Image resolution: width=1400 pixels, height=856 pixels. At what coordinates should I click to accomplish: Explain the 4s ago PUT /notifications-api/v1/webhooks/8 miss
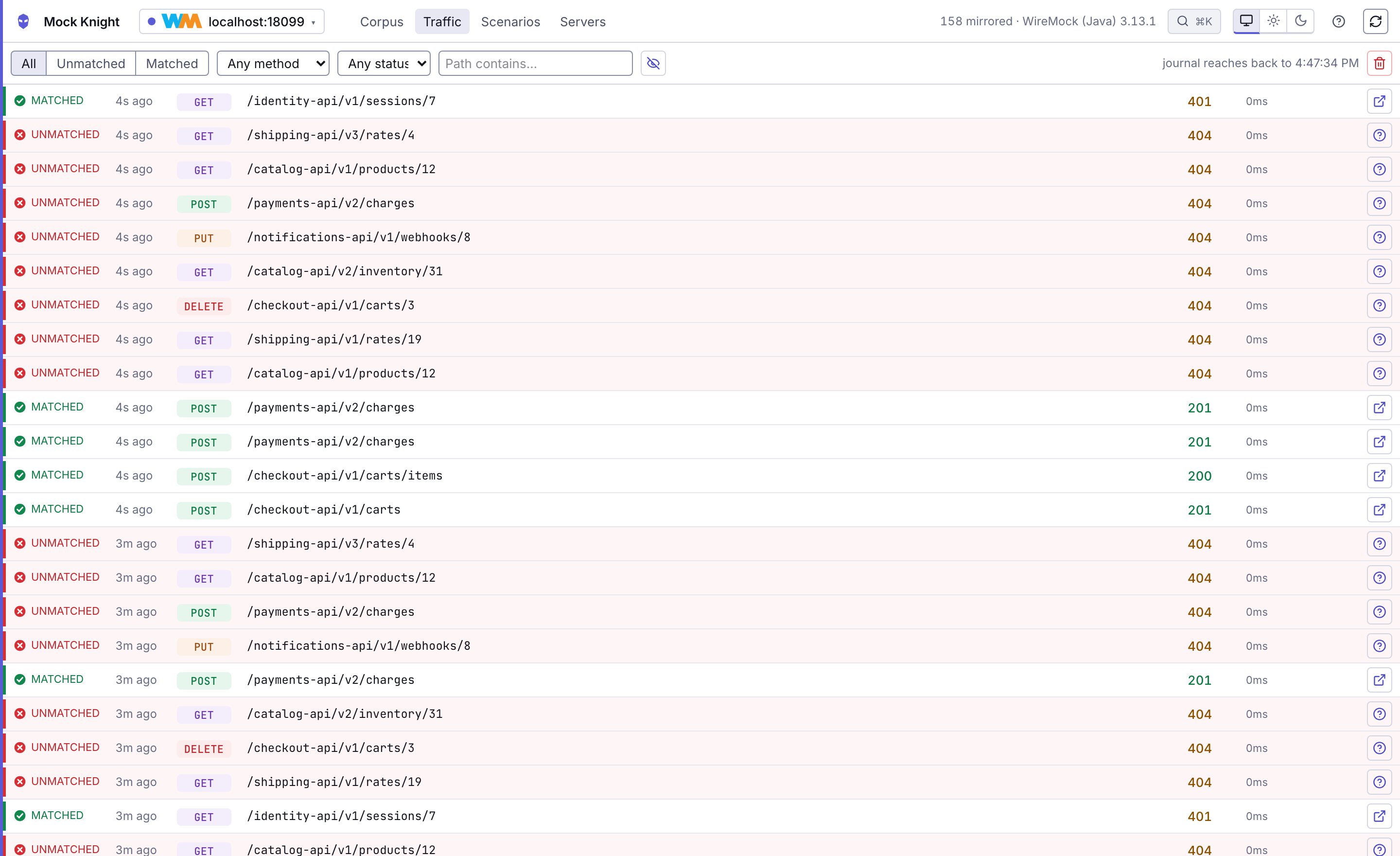tap(1380, 237)
